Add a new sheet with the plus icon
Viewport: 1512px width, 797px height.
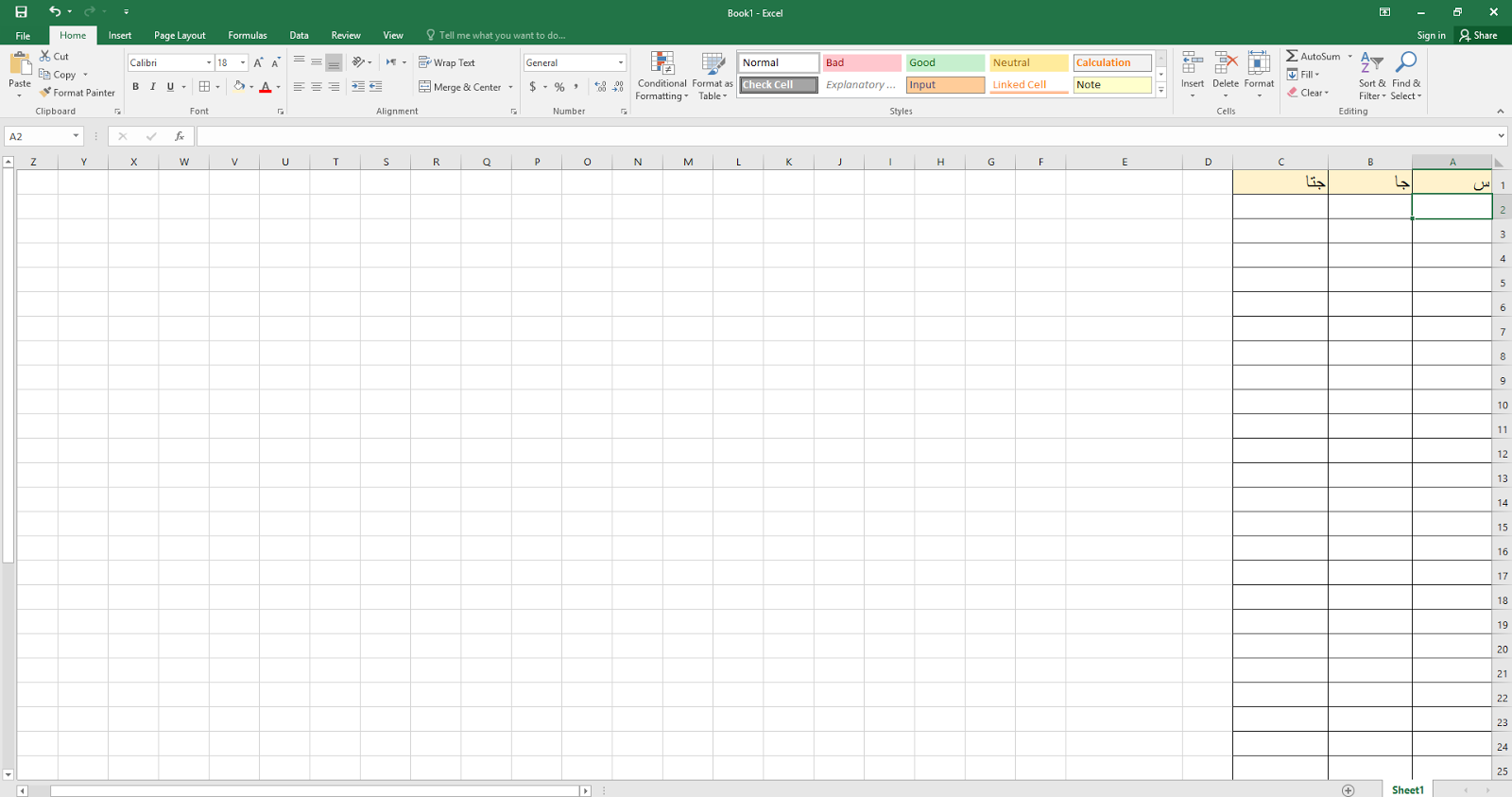1348,790
